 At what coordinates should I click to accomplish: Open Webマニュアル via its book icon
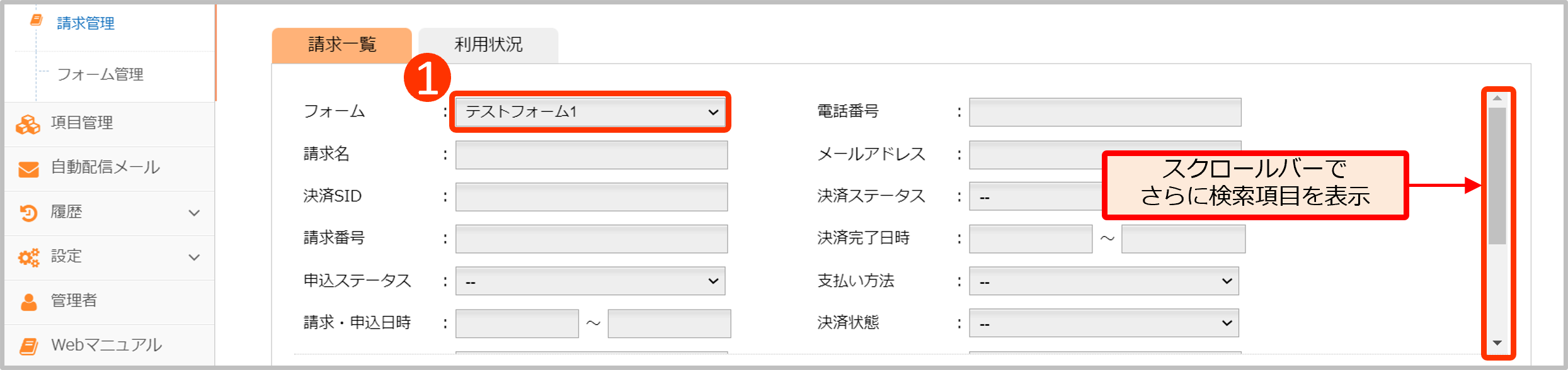[27, 345]
